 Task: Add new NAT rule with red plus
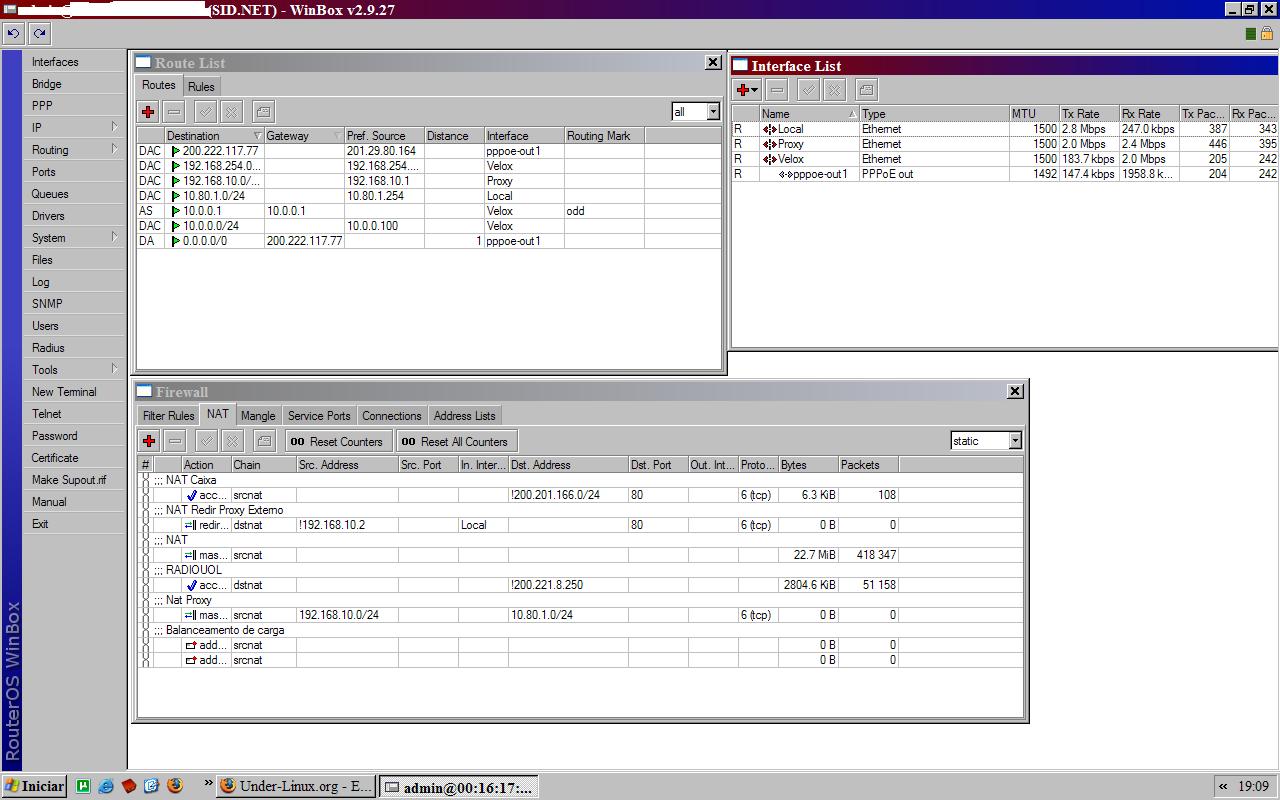[149, 441]
